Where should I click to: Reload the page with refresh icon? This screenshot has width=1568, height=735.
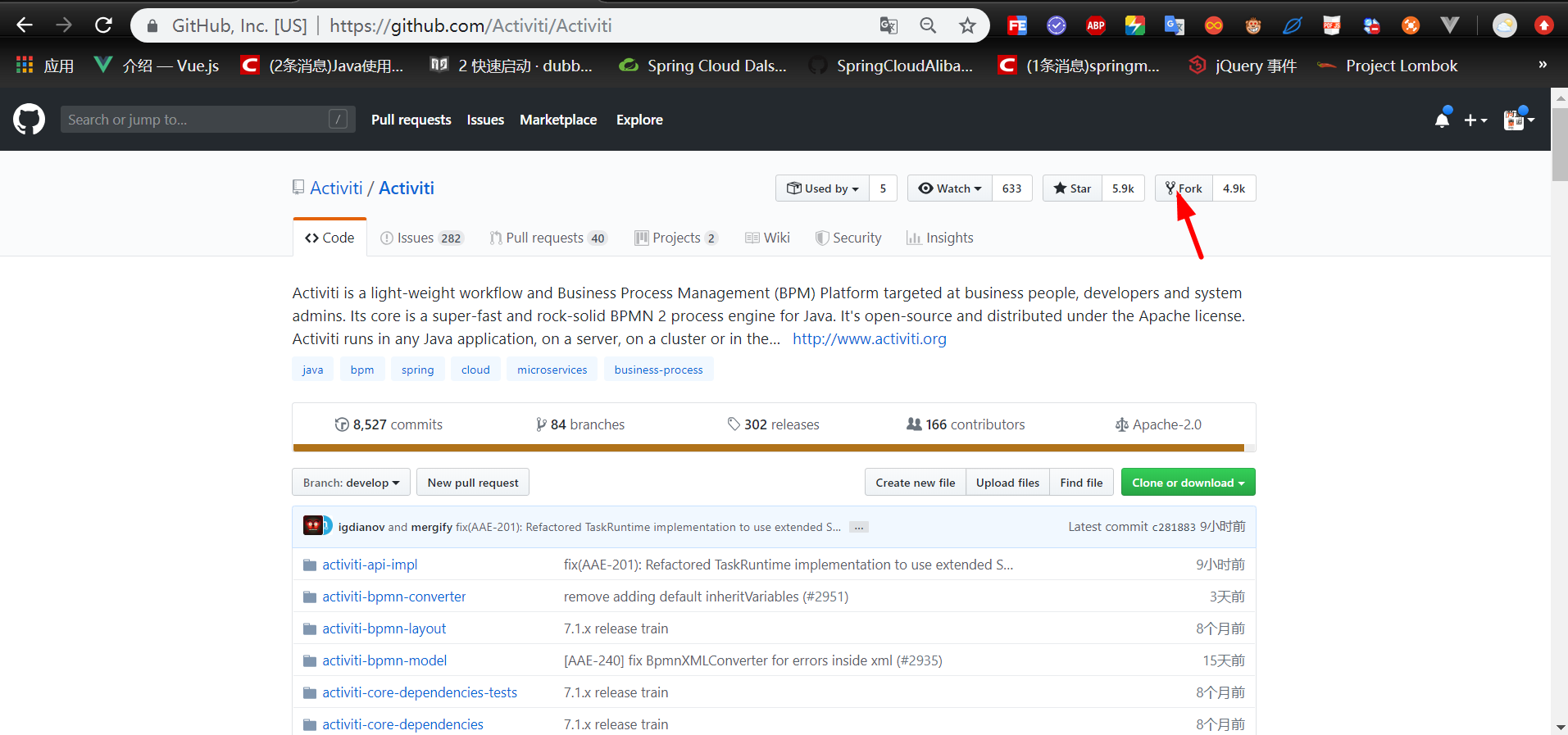point(103,25)
